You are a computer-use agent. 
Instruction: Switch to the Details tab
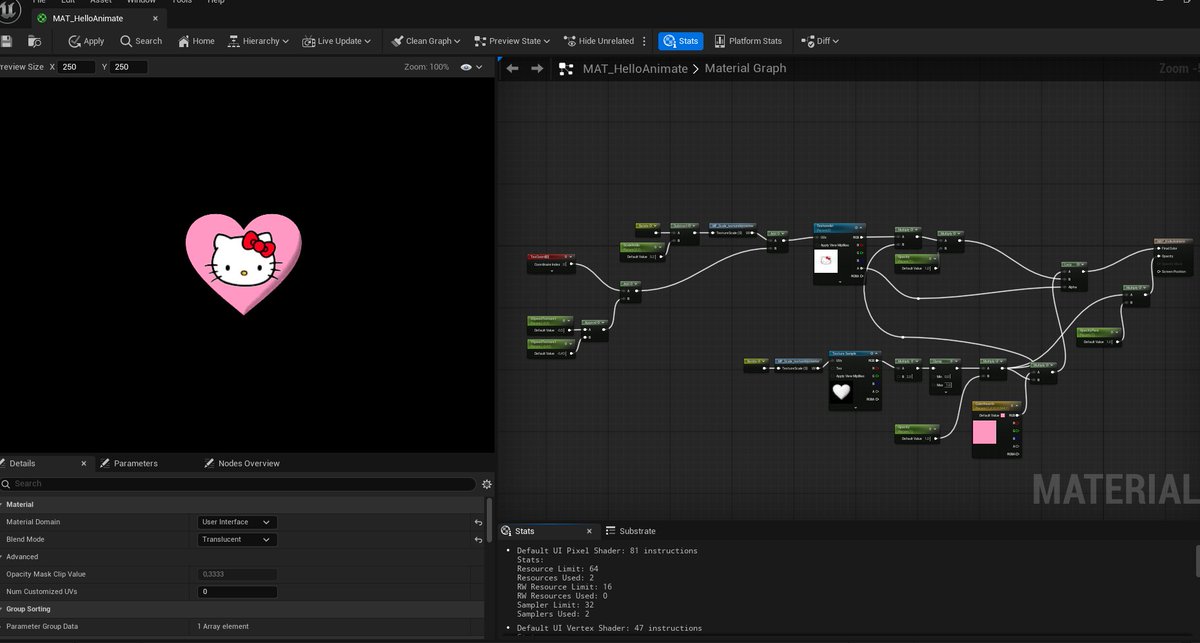(23, 463)
